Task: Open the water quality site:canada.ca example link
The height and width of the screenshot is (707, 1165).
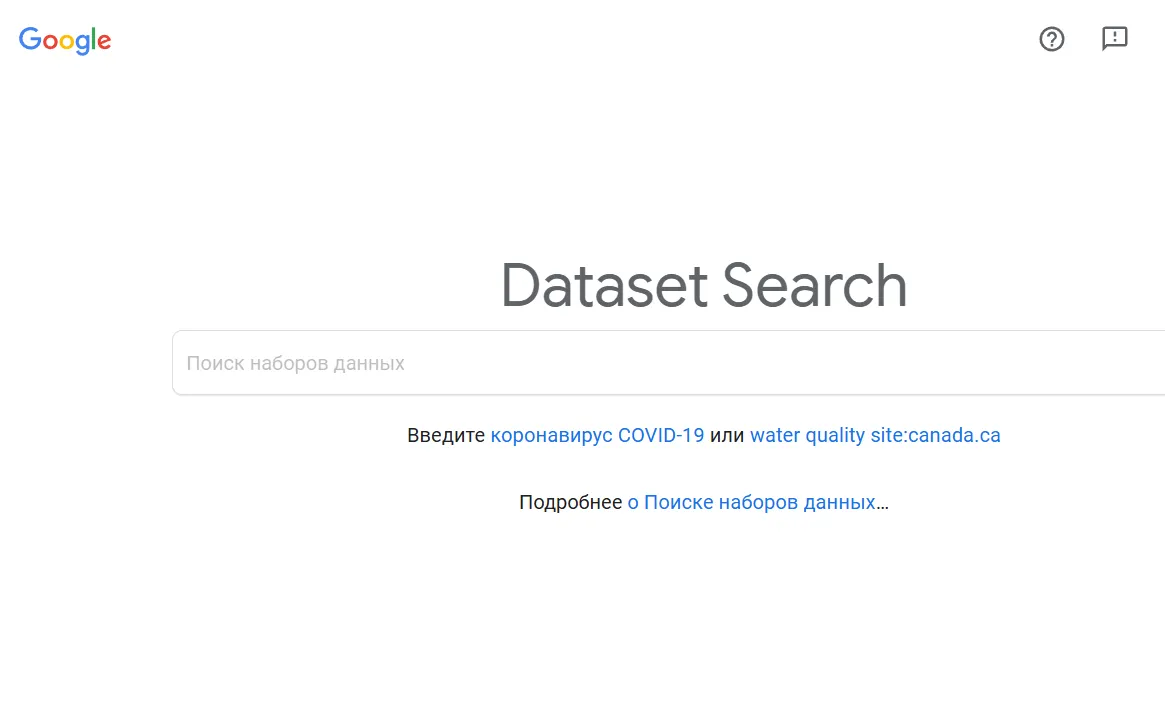Action: [875, 435]
